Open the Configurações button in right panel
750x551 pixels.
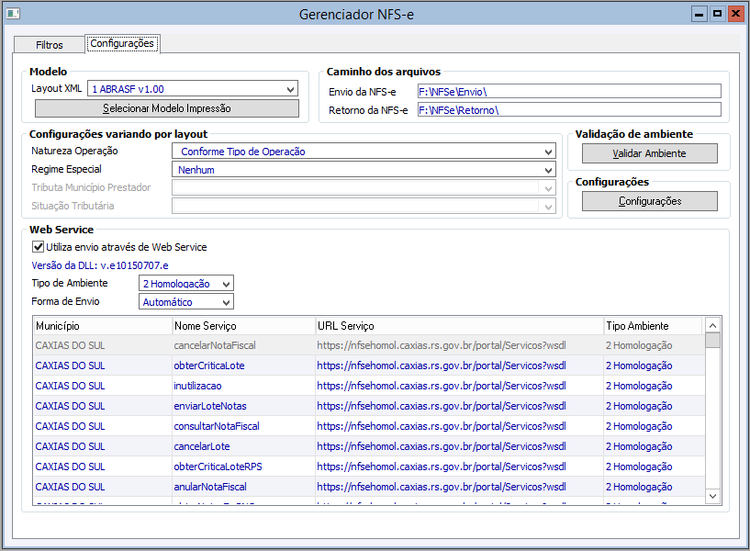pos(650,201)
